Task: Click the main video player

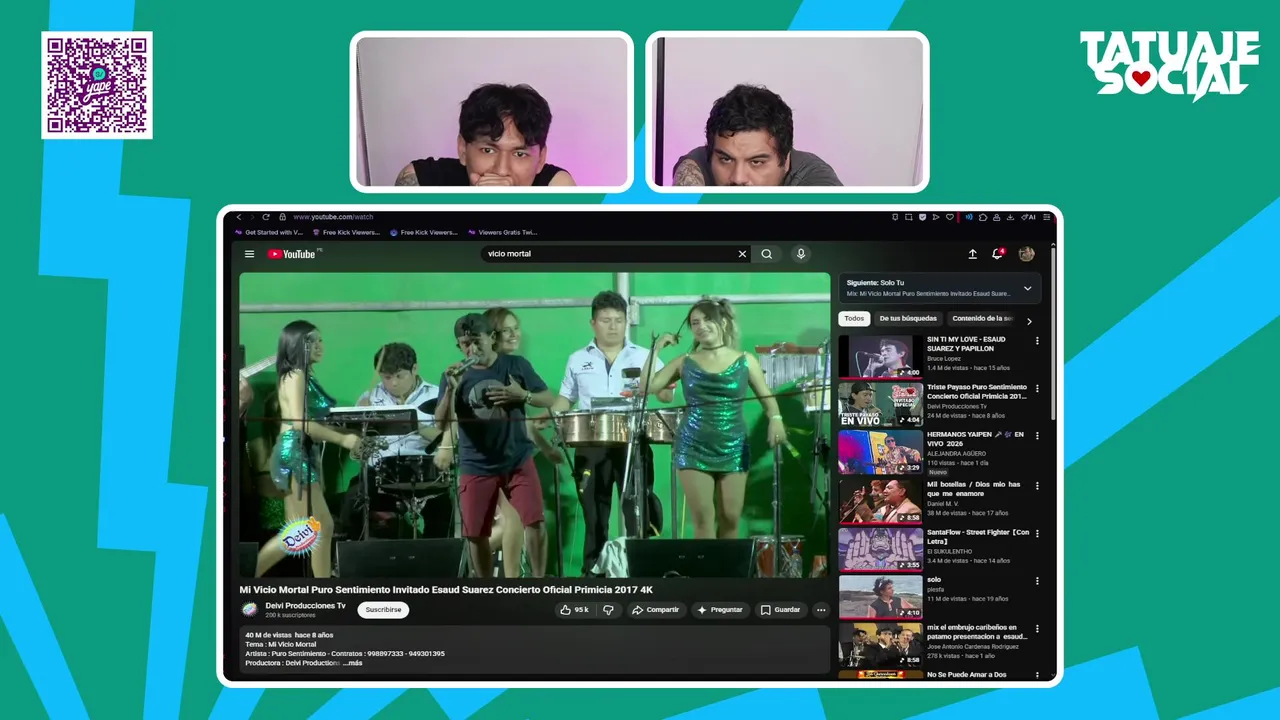Action: pyautogui.click(x=534, y=425)
